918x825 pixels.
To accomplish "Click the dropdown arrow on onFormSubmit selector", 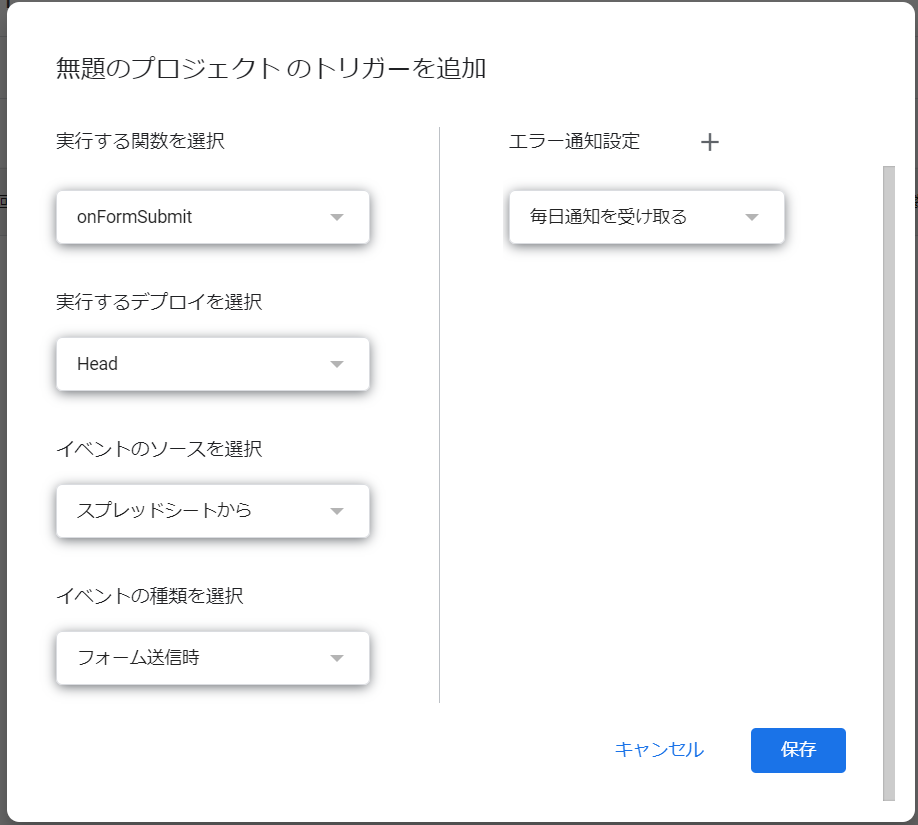I will 339,217.
